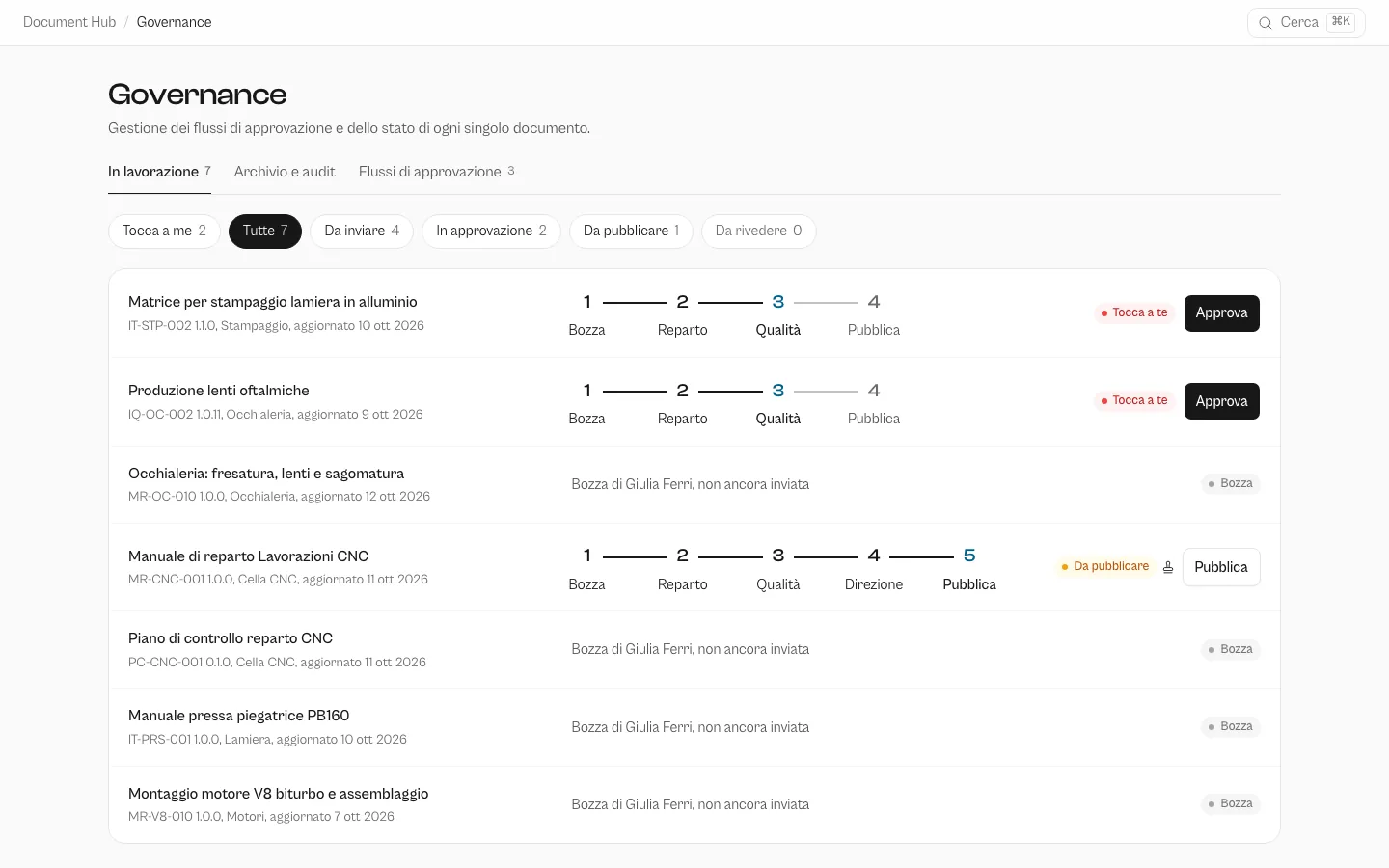Go to Document Hub in the breadcrumb
This screenshot has height=868, width=1389.
(x=69, y=22)
